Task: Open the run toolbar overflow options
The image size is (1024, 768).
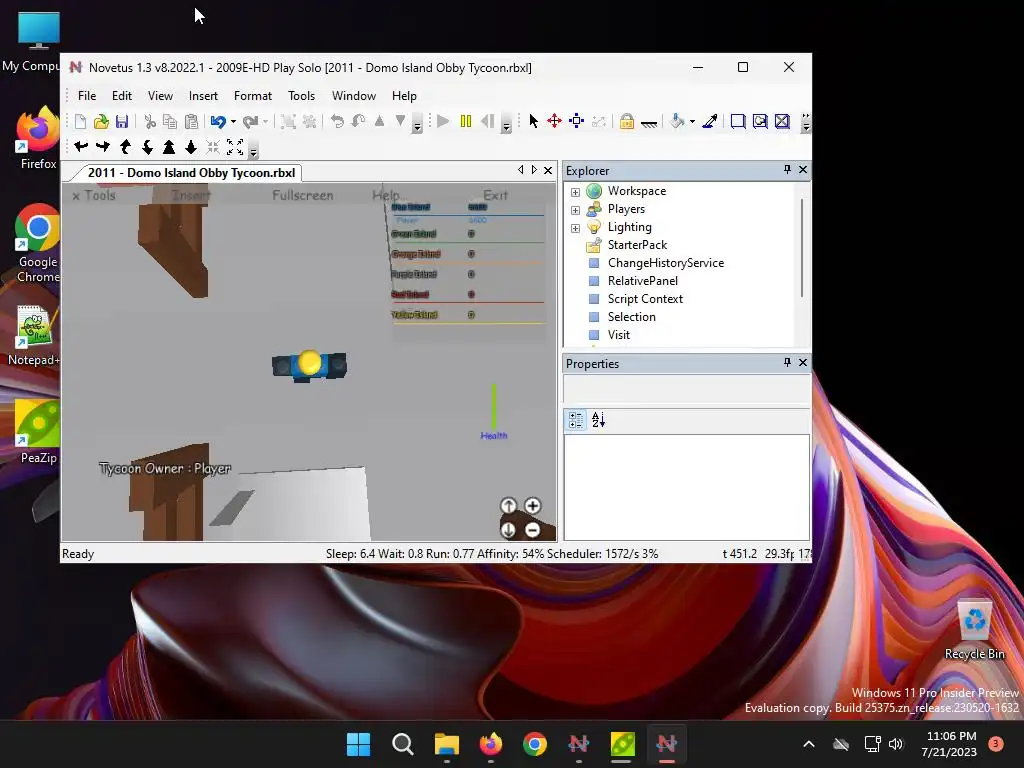Action: pos(506,122)
